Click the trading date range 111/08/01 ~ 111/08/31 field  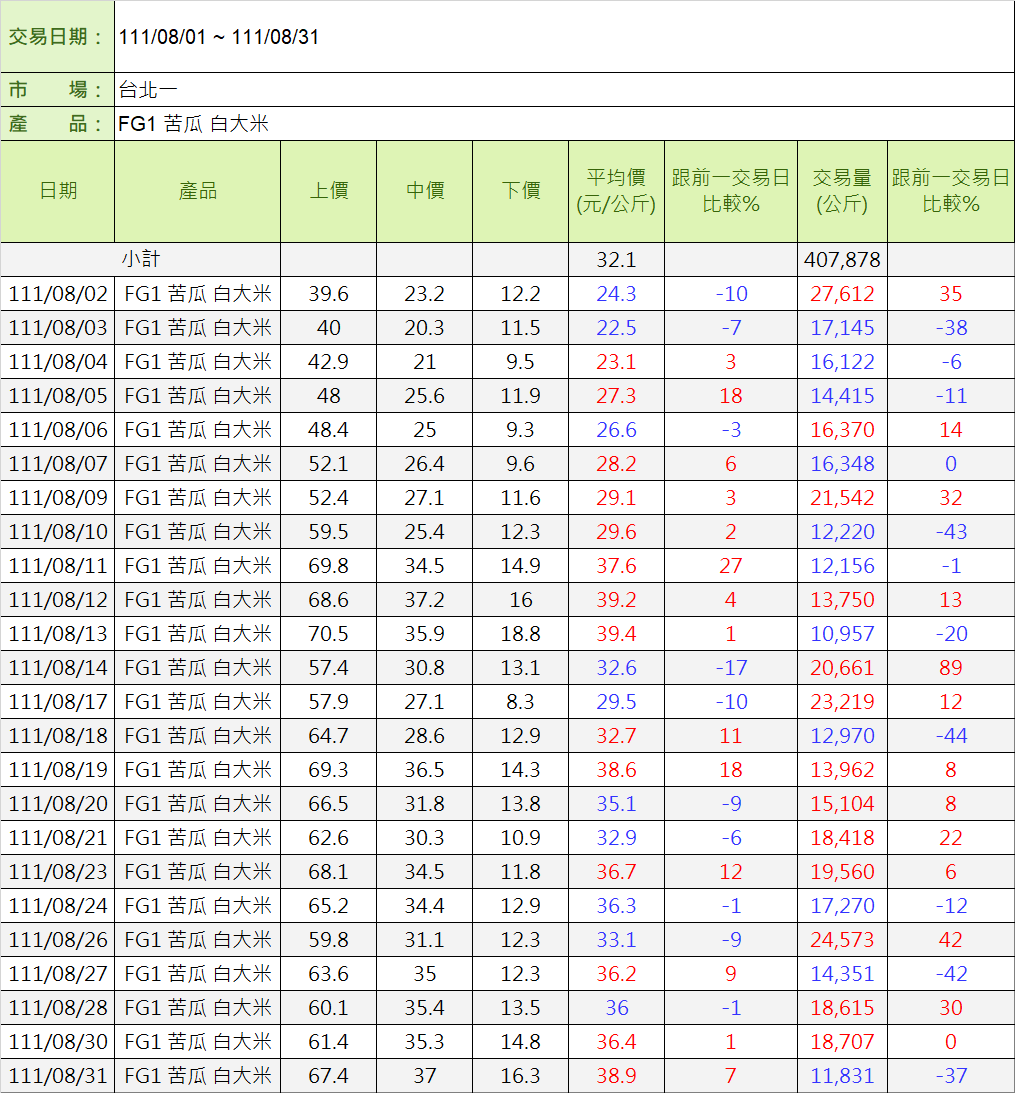tap(219, 38)
